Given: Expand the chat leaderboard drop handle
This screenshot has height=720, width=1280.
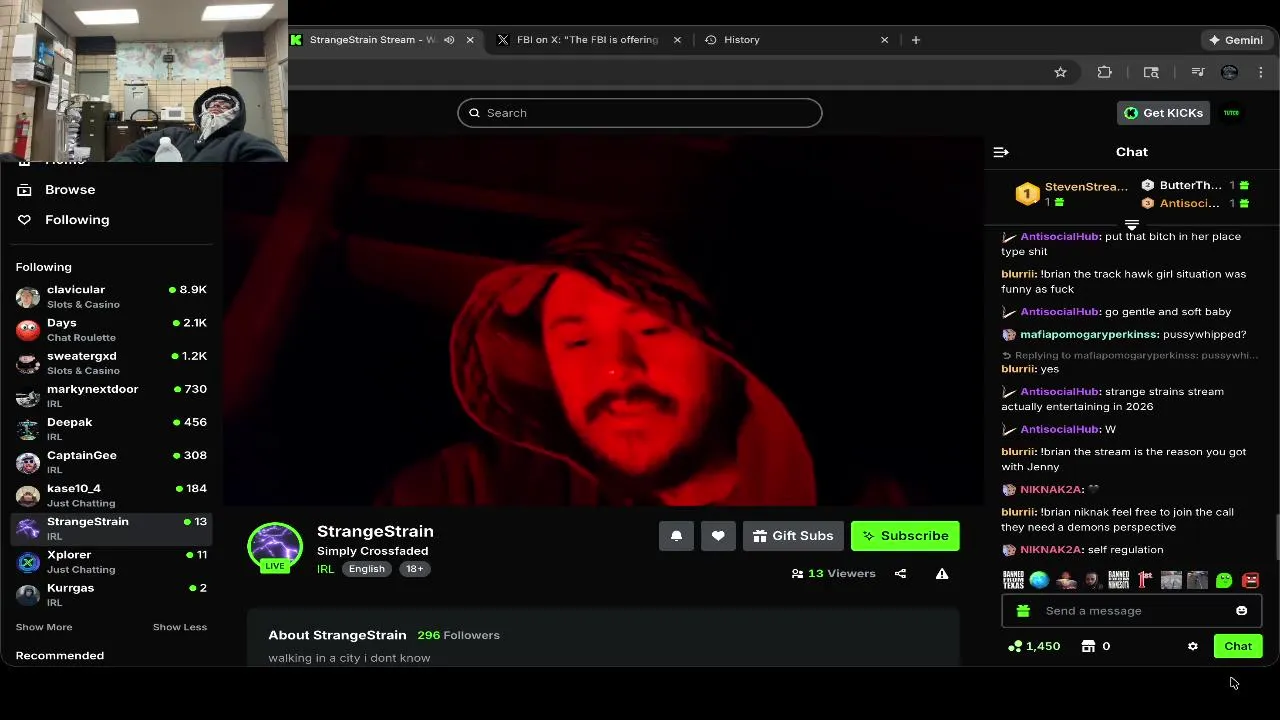Looking at the screenshot, I should [1132, 225].
